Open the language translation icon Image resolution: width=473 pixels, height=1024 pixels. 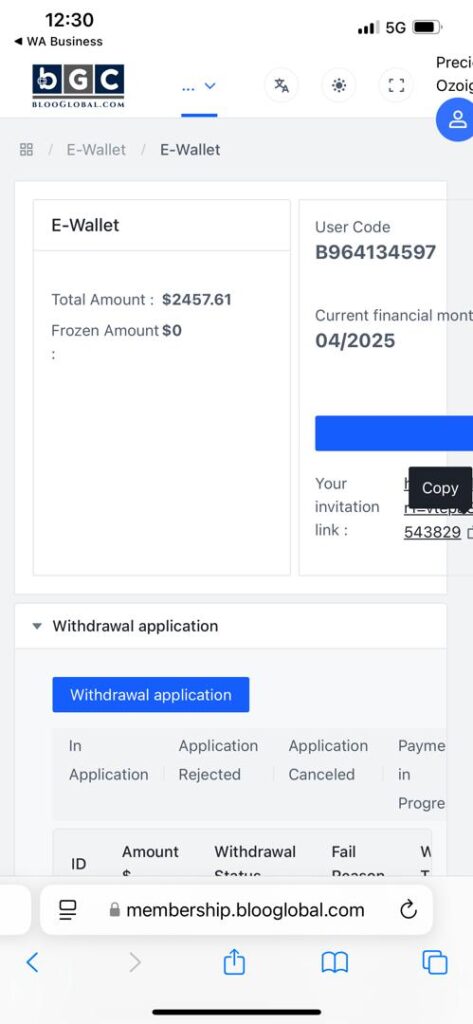(282, 86)
